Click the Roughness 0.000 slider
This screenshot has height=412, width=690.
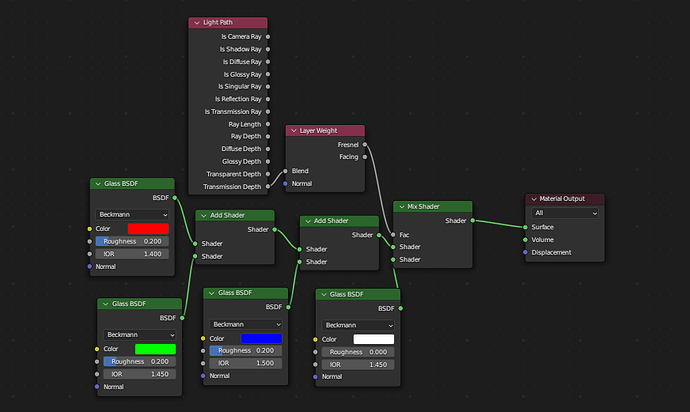(x=358, y=352)
